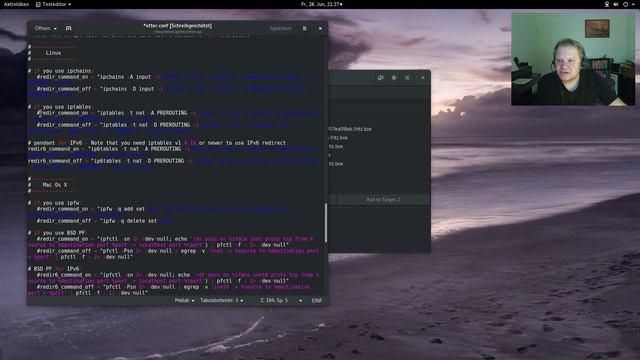
Task: Click the globe icon in the Ettercap header
Action: (x=394, y=78)
